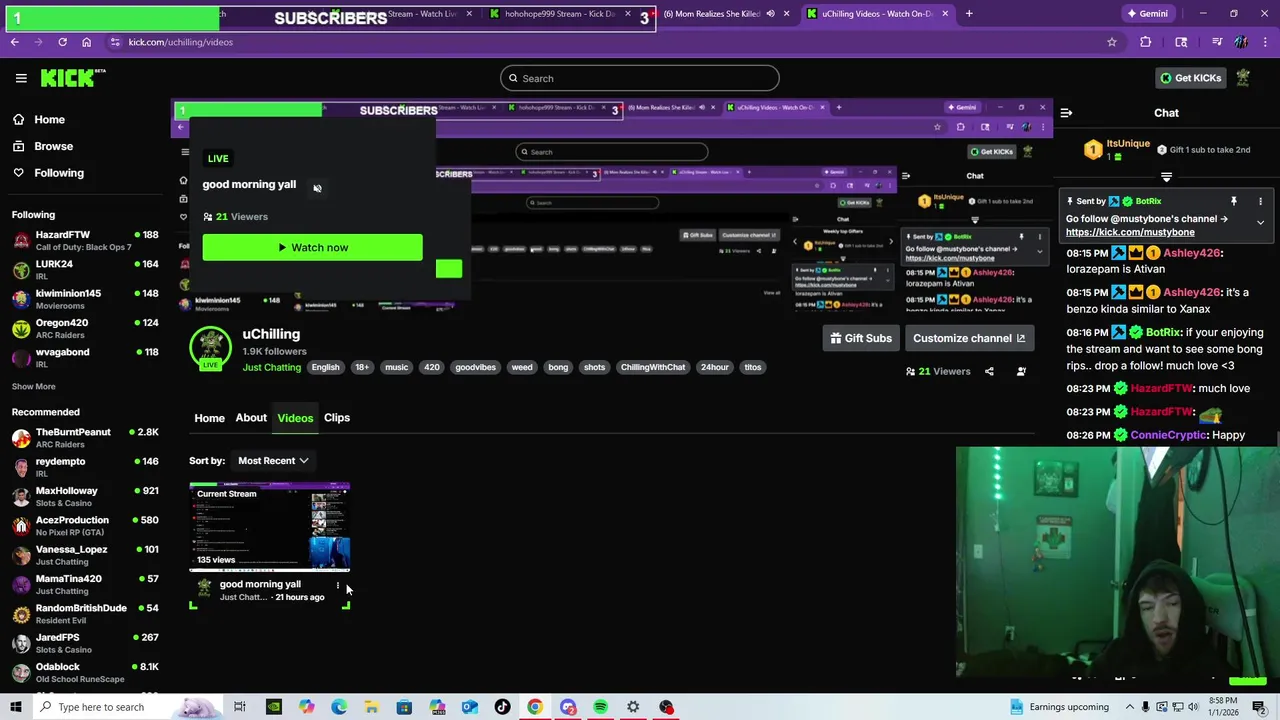Open the Most Recent sort dropdown
The width and height of the screenshot is (1280, 720).
tap(273, 461)
